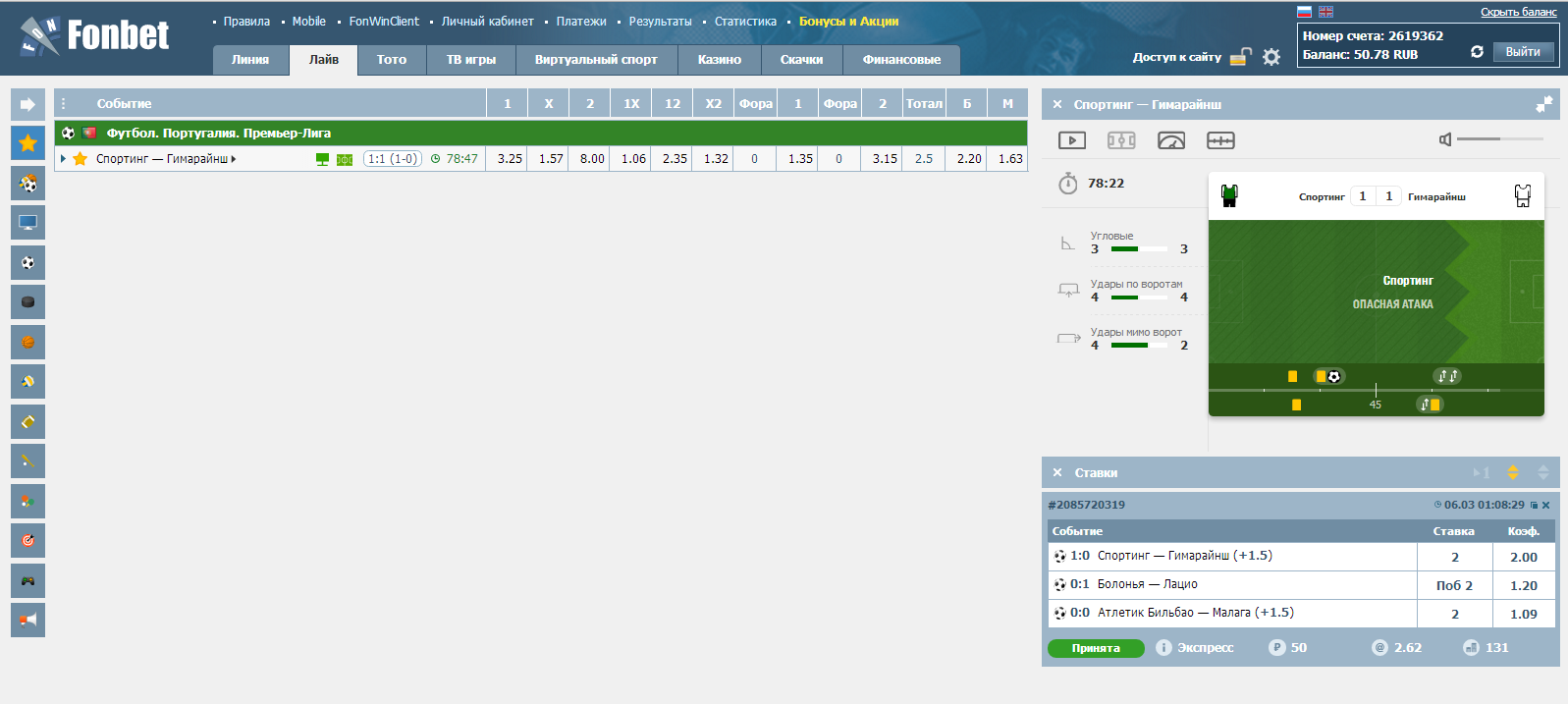This screenshot has height=704, width=1568.
Task: Refresh the account balance
Action: pos(1477,52)
